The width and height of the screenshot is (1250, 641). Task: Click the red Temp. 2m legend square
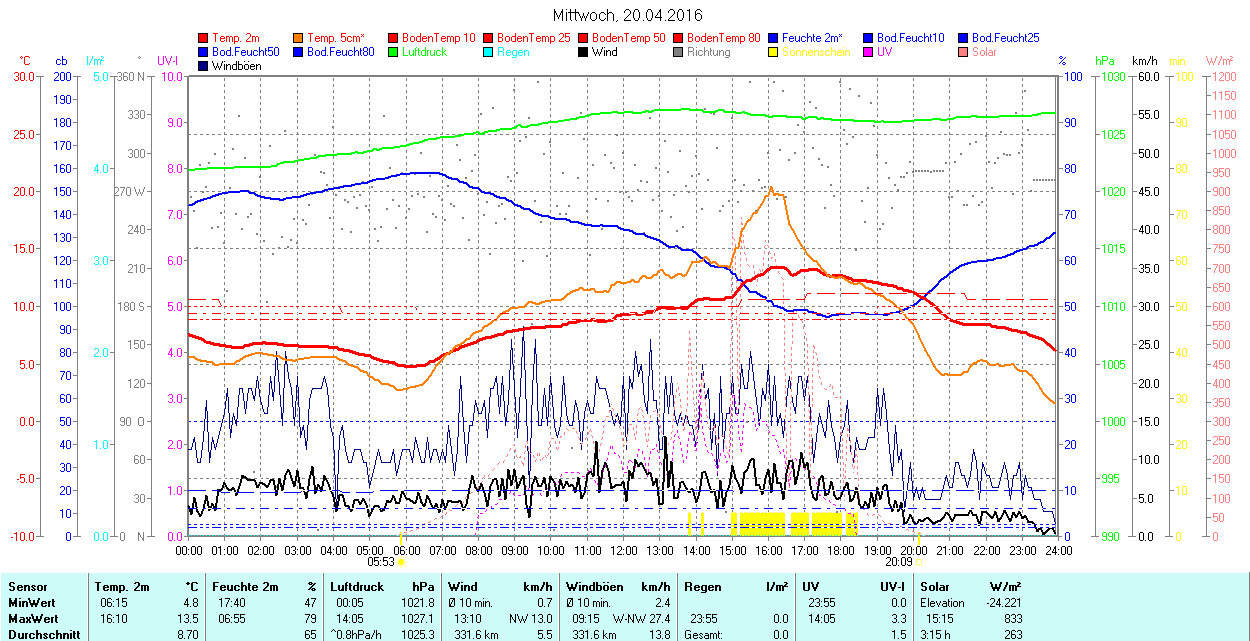204,37
